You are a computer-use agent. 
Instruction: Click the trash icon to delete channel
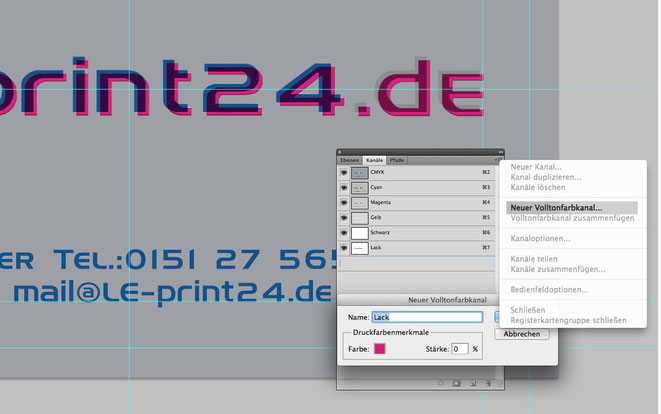point(488,383)
